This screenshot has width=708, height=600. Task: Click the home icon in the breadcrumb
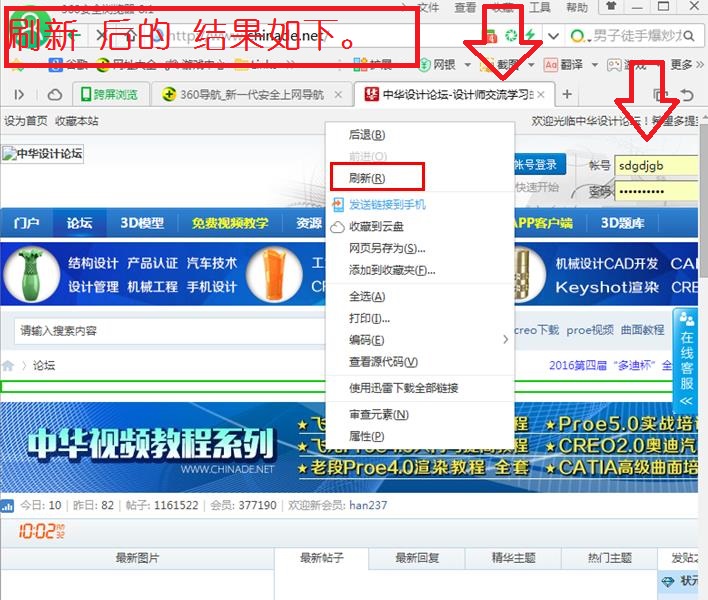(8, 365)
